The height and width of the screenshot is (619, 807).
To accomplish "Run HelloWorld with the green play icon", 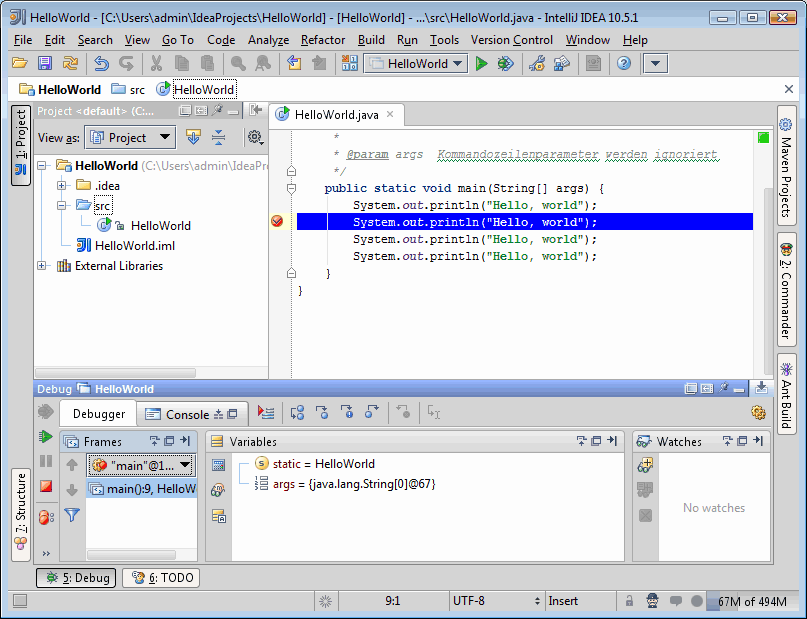I will point(482,63).
